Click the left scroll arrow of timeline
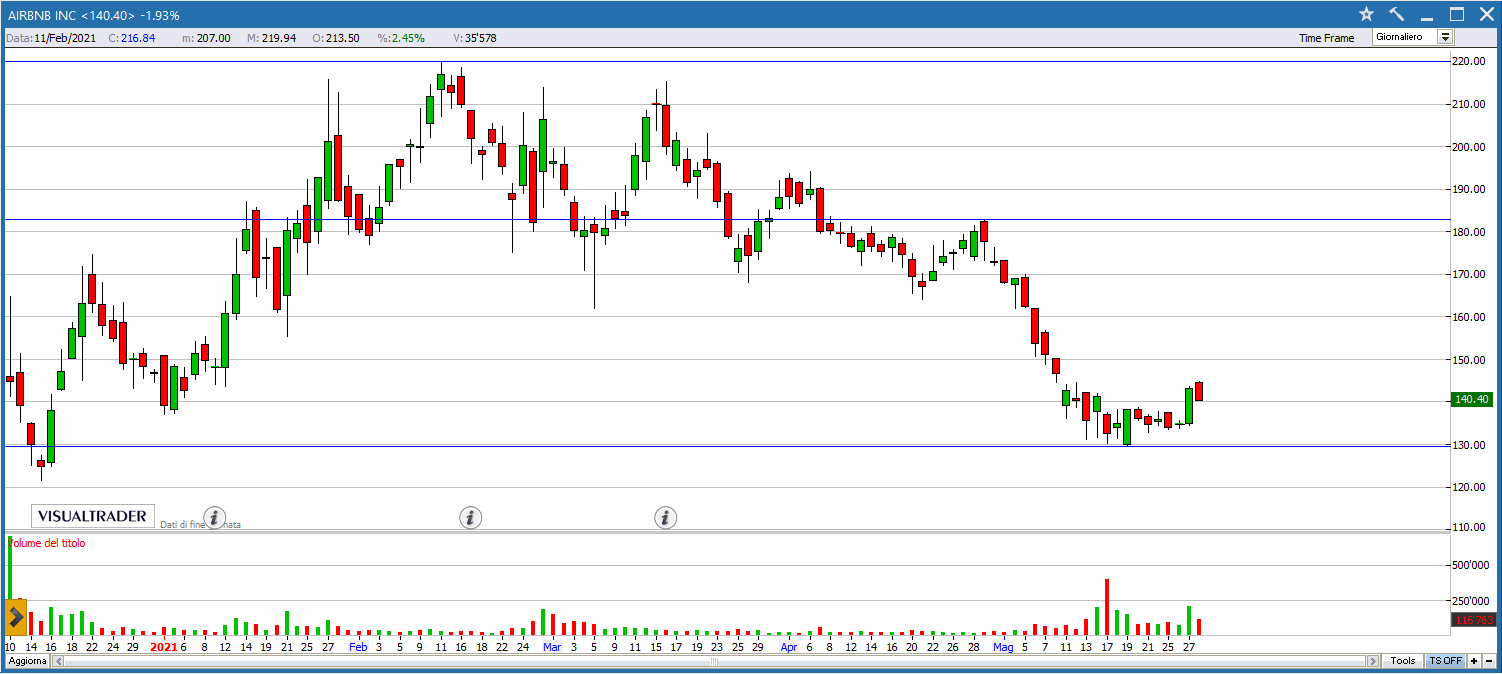 pyautogui.click(x=57, y=661)
